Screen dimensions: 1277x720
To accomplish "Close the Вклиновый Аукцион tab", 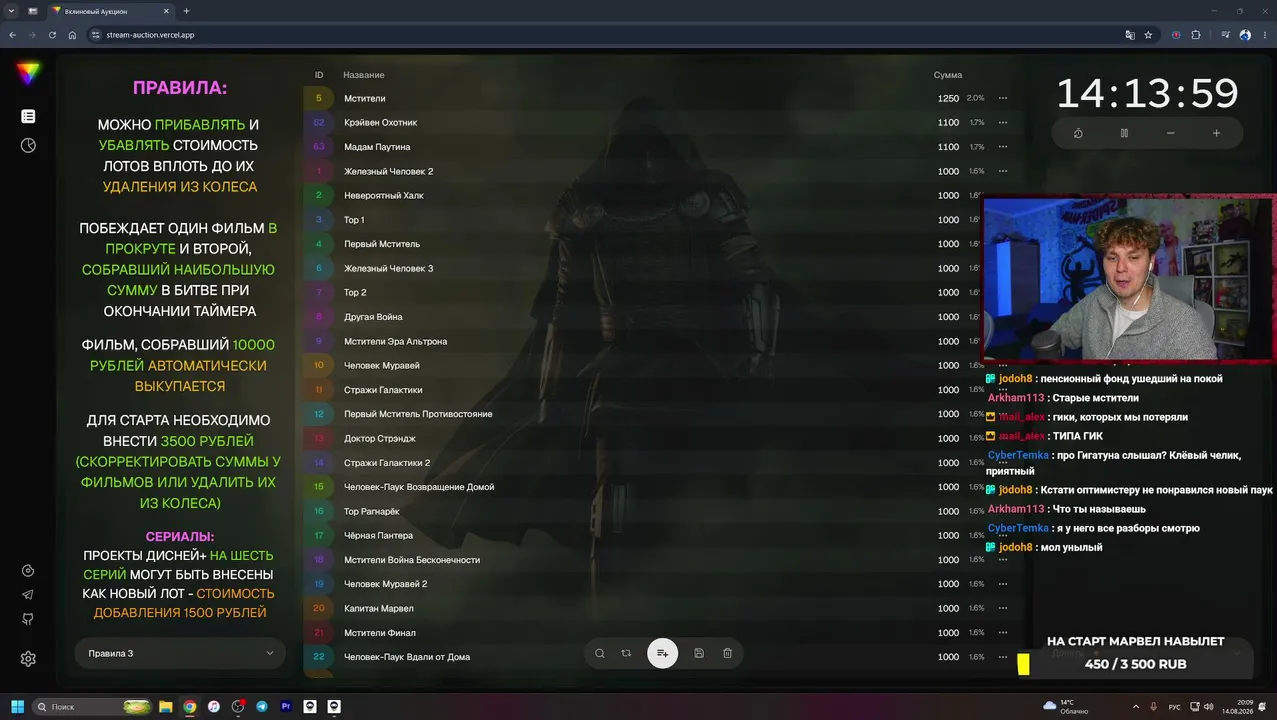I will (x=167, y=11).
